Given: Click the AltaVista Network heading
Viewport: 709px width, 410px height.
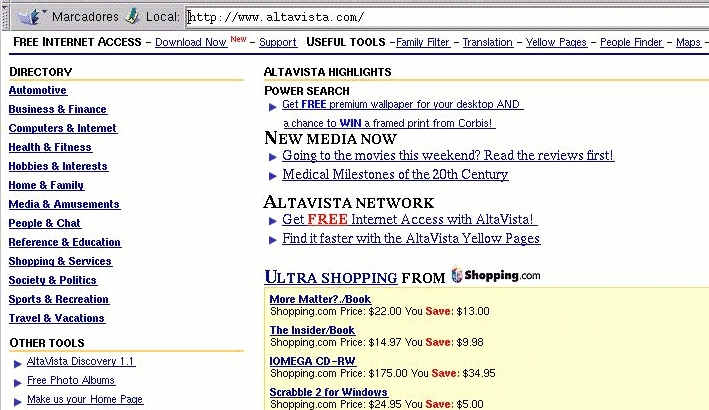Looking at the screenshot, I should tap(349, 202).
